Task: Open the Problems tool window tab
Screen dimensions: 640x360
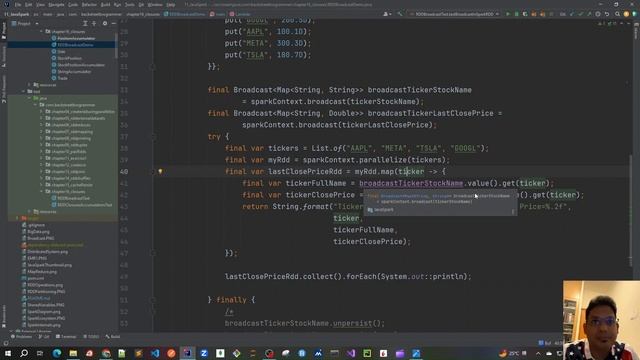Action: pyautogui.click(x=22, y=337)
